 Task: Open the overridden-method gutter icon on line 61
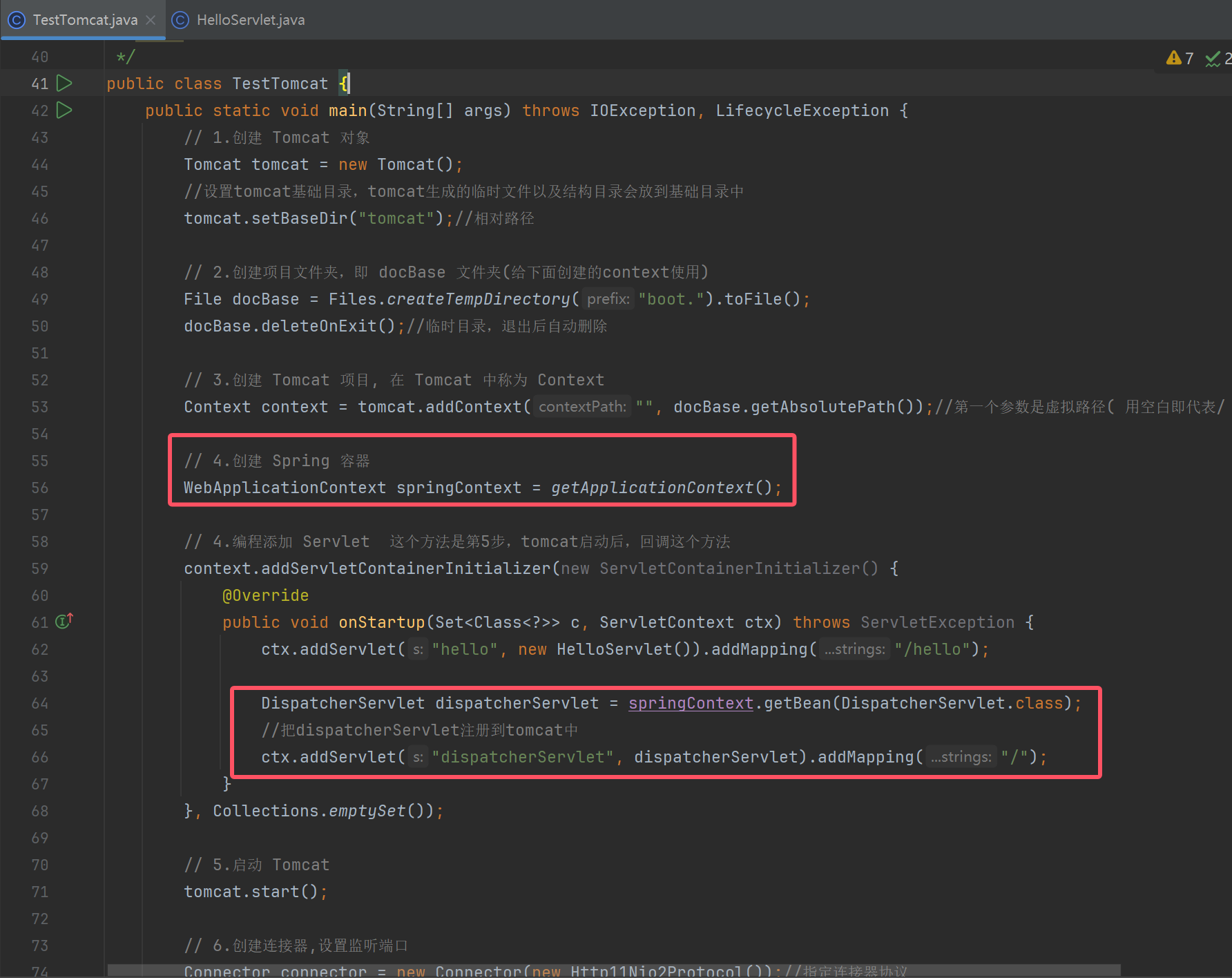(64, 622)
